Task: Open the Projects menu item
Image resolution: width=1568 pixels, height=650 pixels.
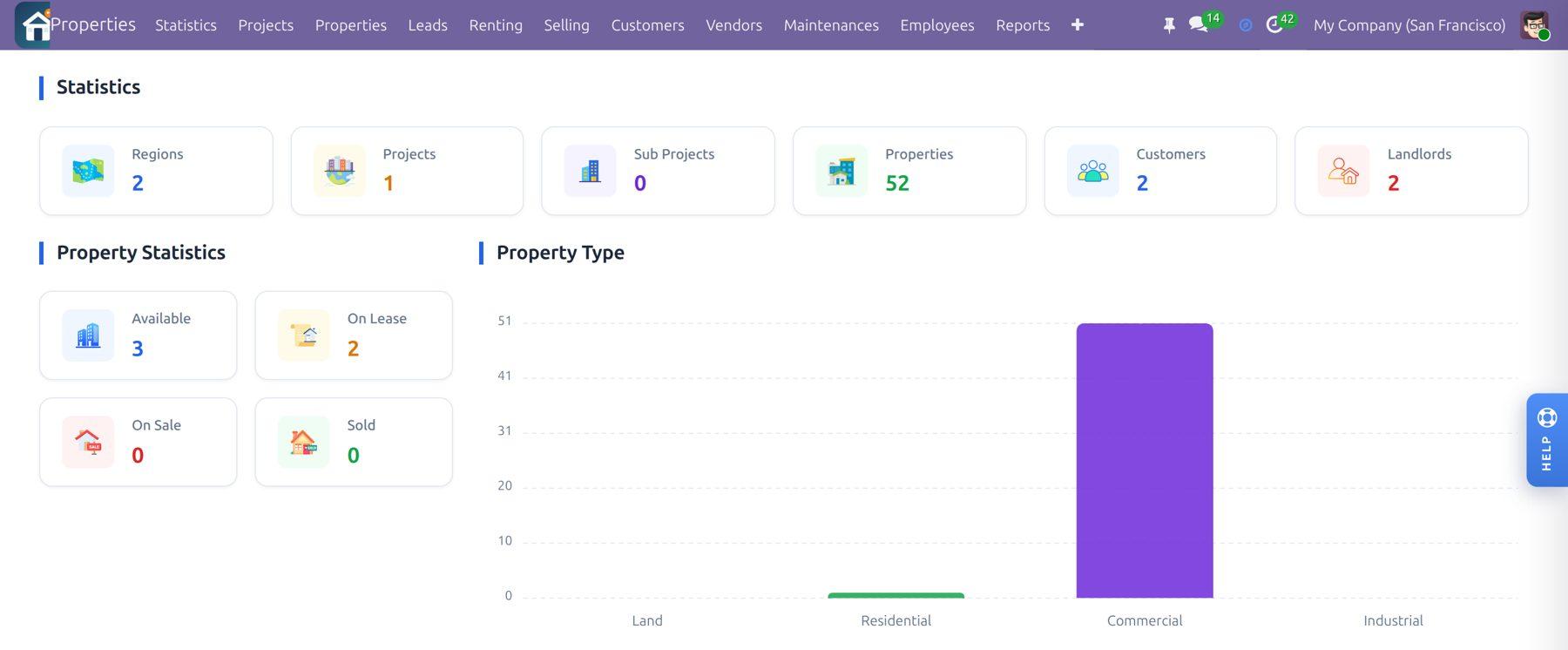Action: pos(266,25)
